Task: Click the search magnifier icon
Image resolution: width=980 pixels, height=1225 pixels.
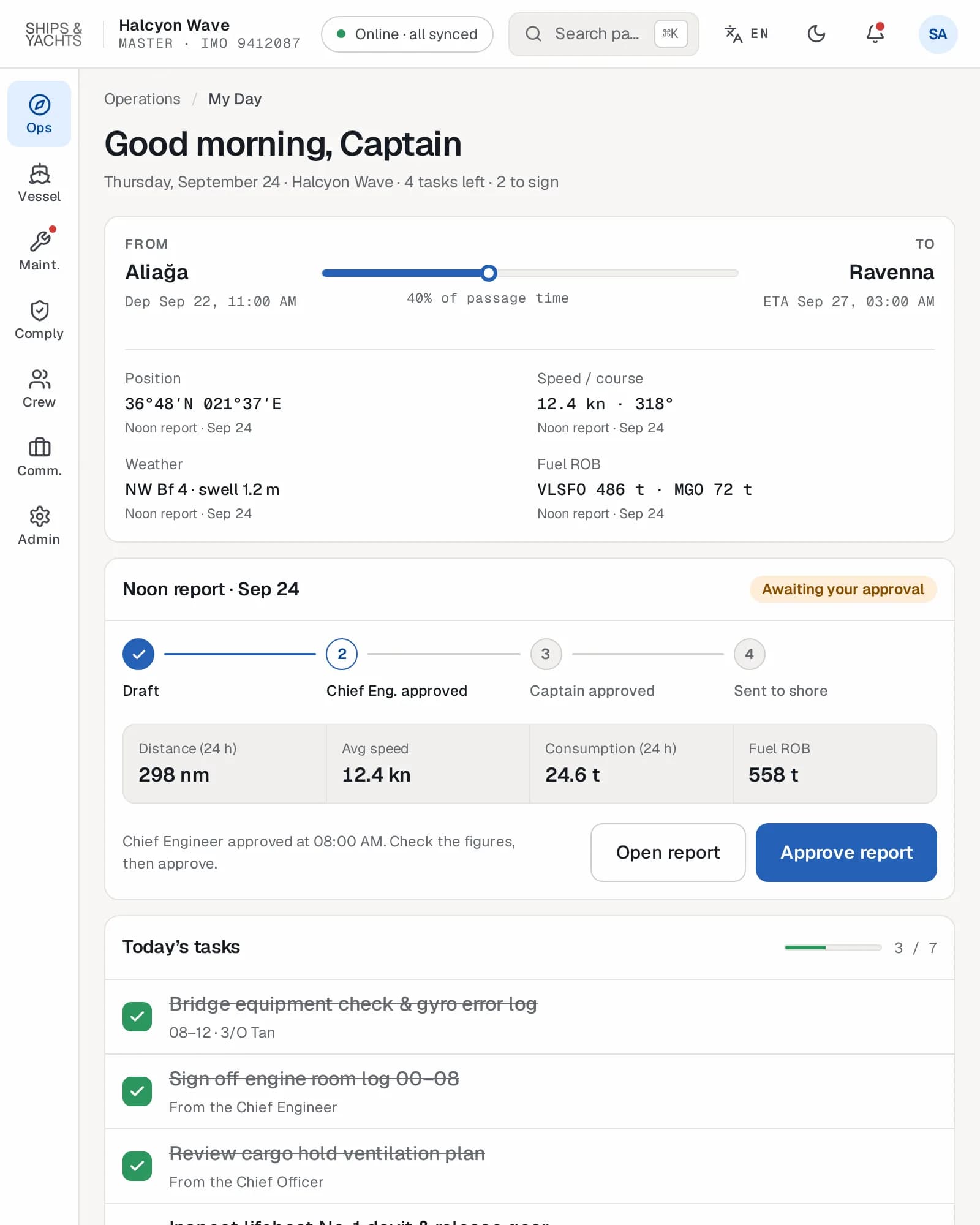Action: pyautogui.click(x=533, y=34)
